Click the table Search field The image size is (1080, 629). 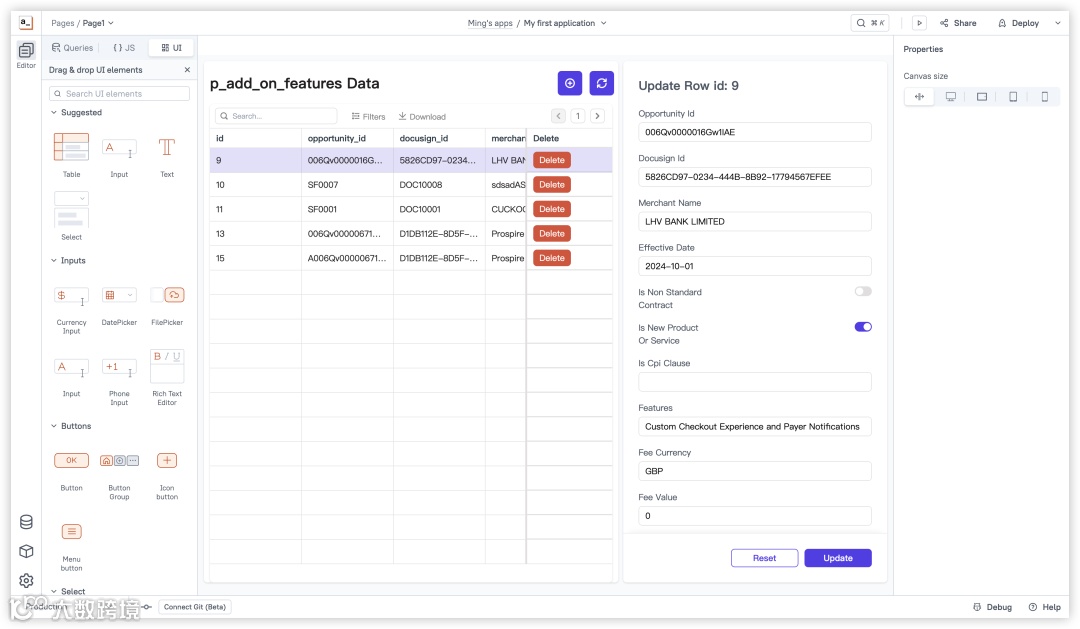[276, 116]
